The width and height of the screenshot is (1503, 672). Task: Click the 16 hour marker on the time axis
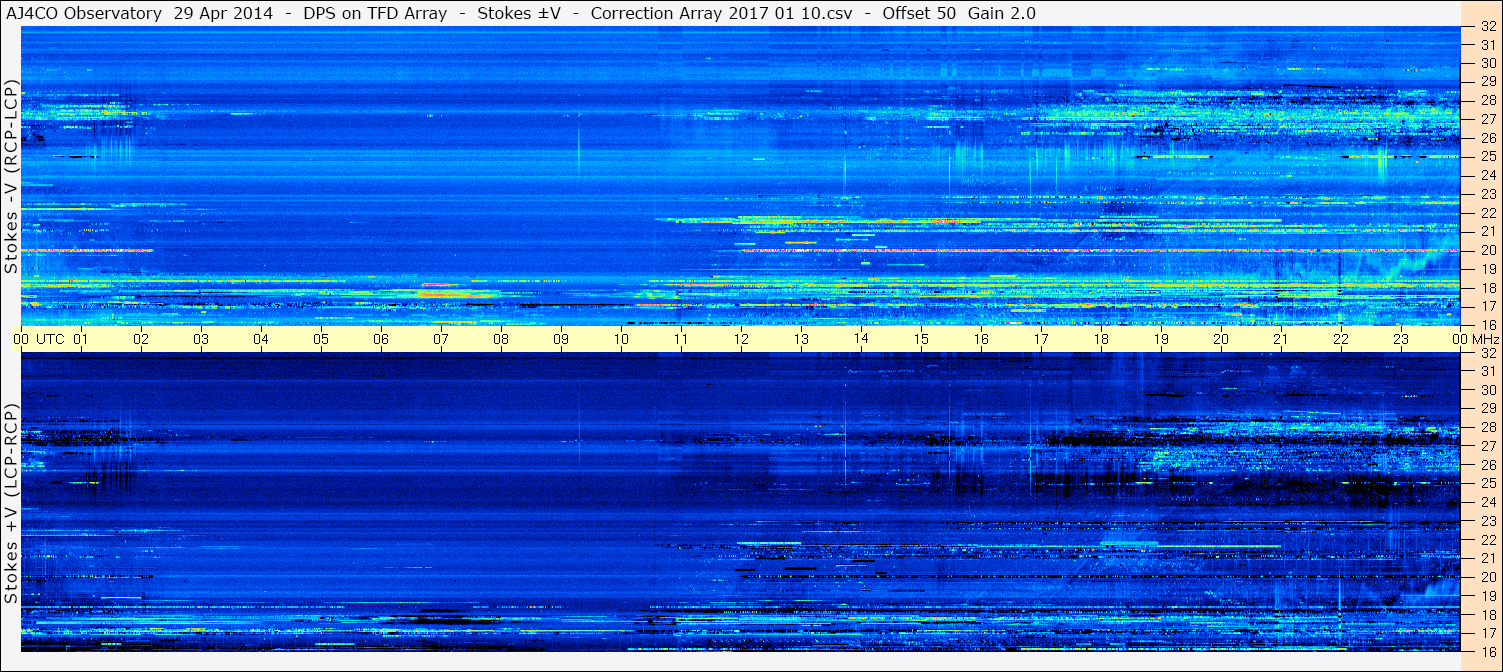pyautogui.click(x=981, y=339)
